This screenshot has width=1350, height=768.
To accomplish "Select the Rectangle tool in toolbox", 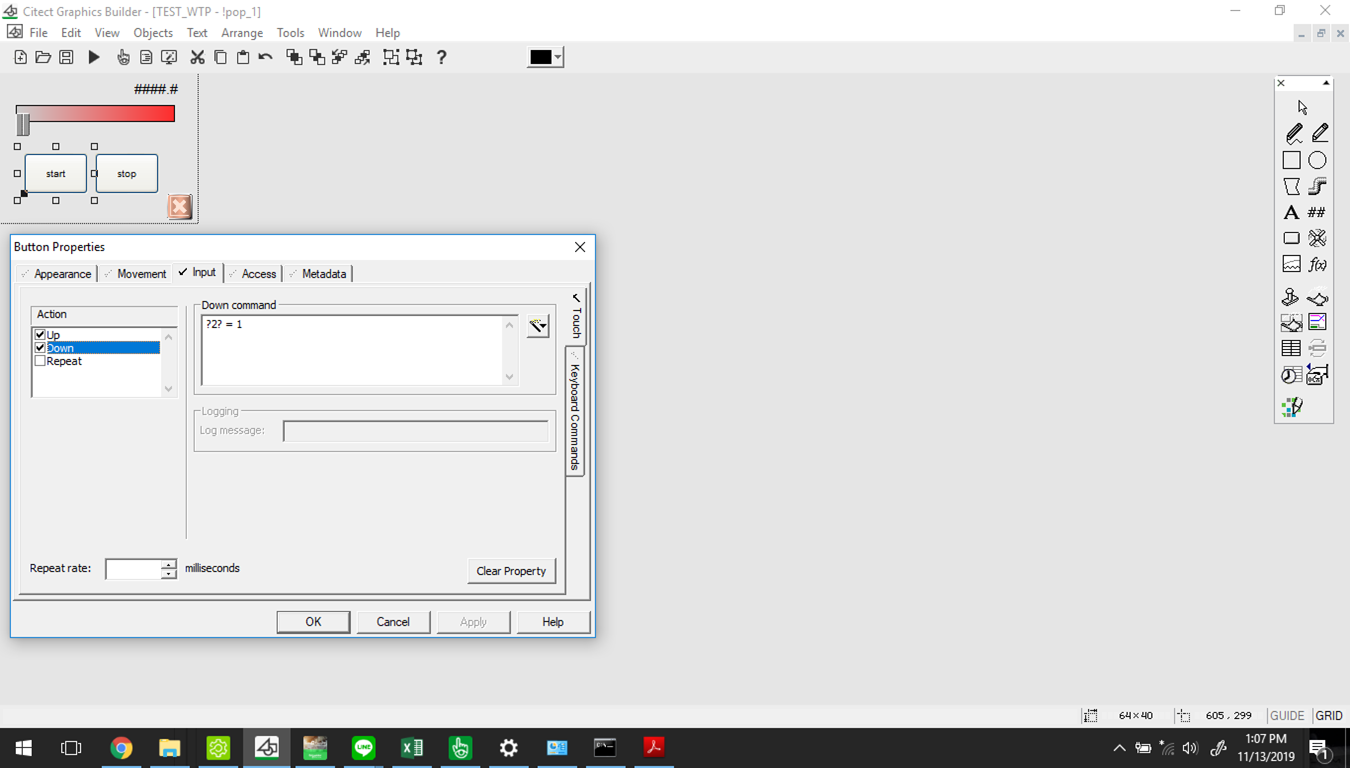I will [x=1292, y=160].
